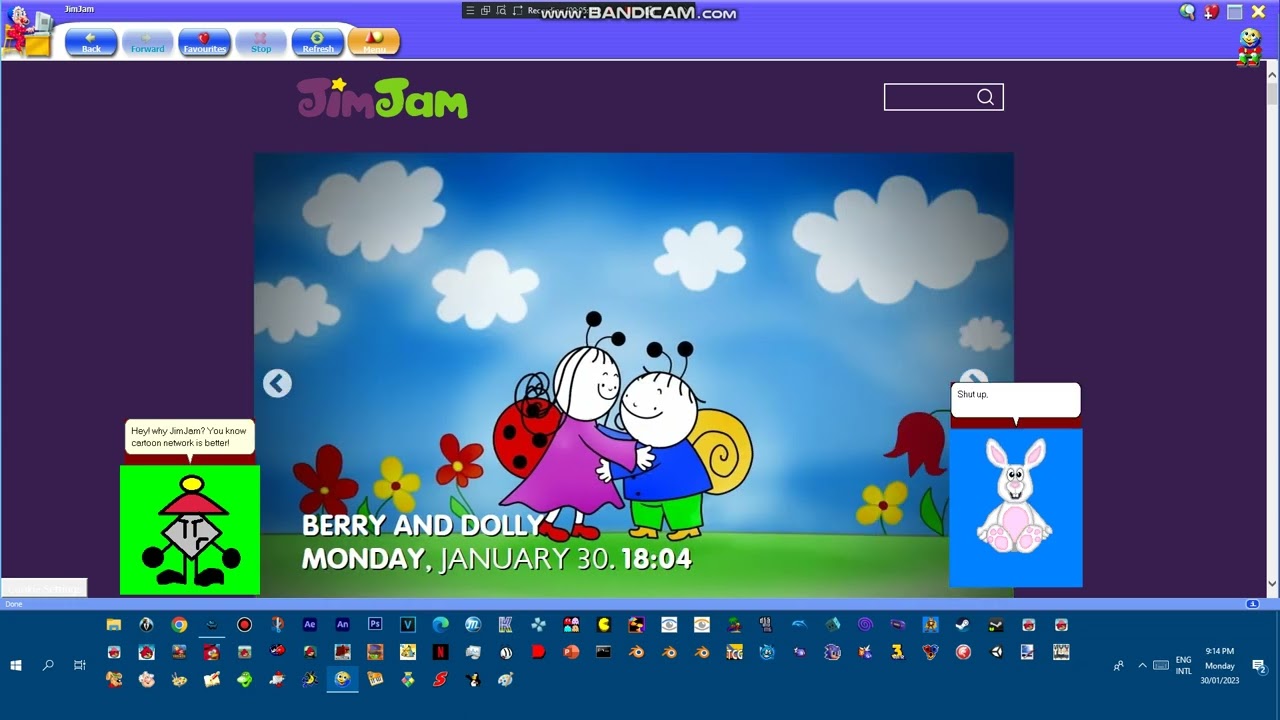Open the ENG INTL language switcher
Viewport: 1280px width, 720px height.
1184,665
